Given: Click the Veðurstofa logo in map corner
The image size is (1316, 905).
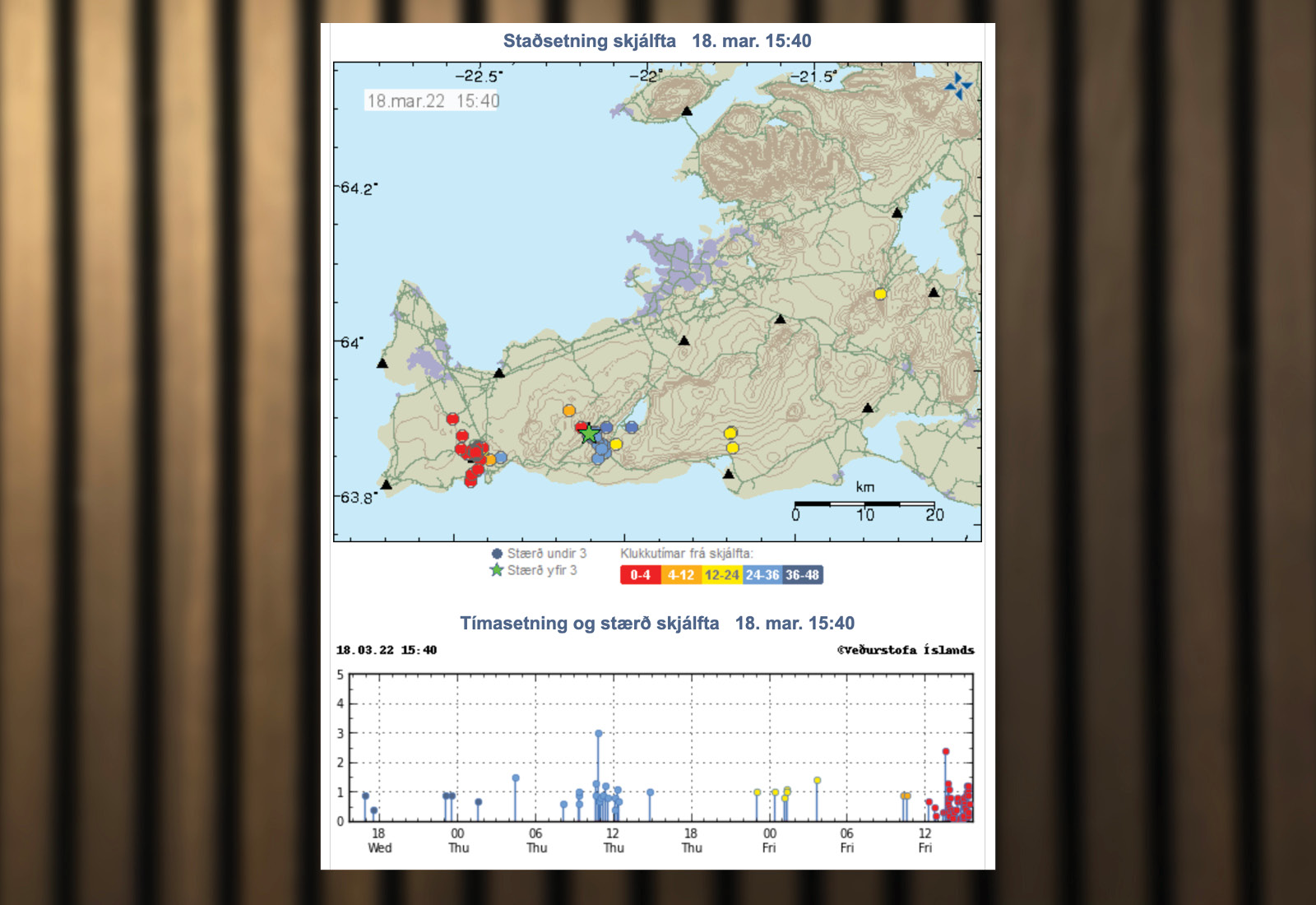Looking at the screenshot, I should click(958, 86).
